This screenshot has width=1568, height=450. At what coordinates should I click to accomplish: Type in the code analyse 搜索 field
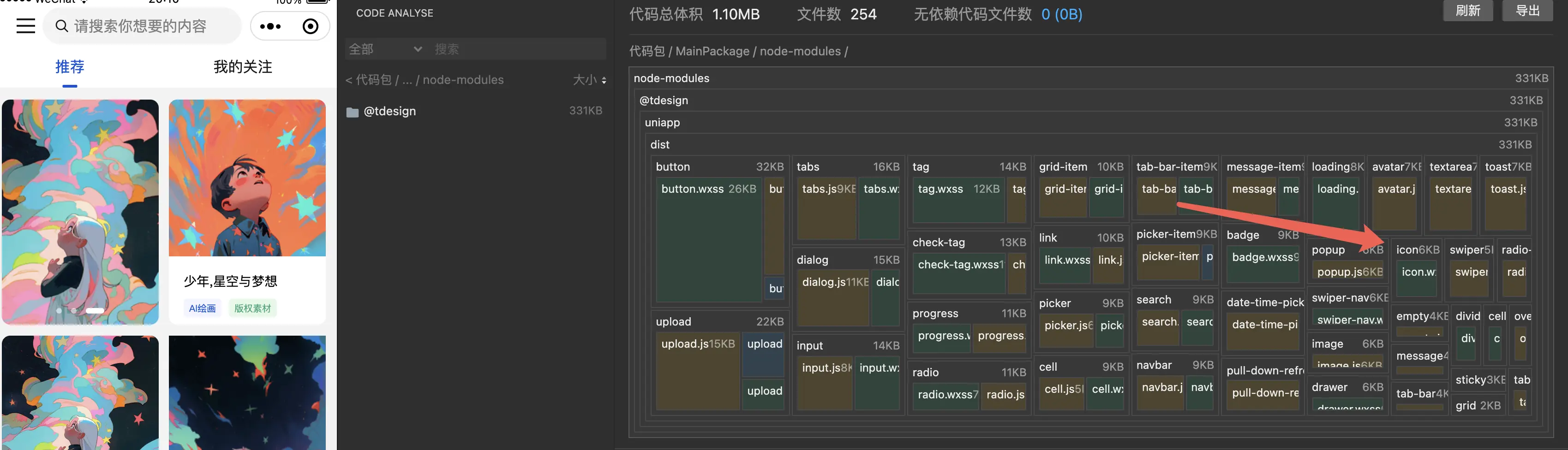point(517,49)
